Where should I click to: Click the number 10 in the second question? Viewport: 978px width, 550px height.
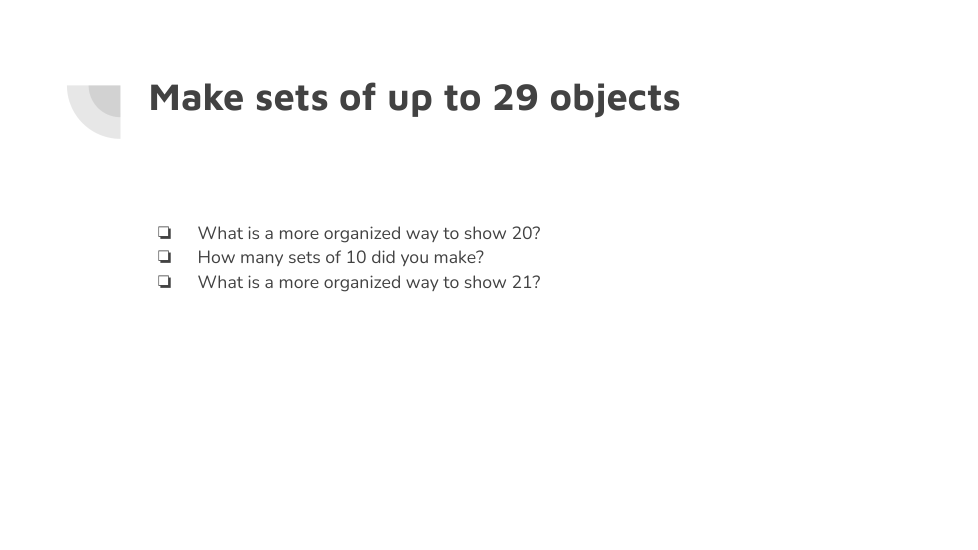[356, 257]
